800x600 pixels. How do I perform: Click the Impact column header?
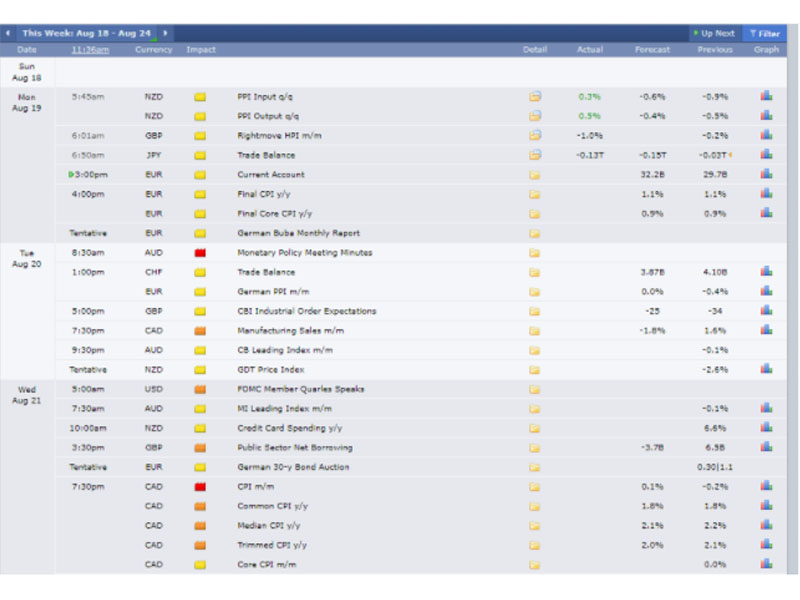click(201, 49)
